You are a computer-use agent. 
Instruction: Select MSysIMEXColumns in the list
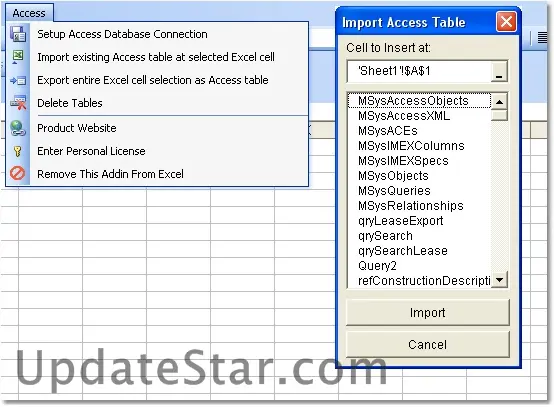click(419, 146)
